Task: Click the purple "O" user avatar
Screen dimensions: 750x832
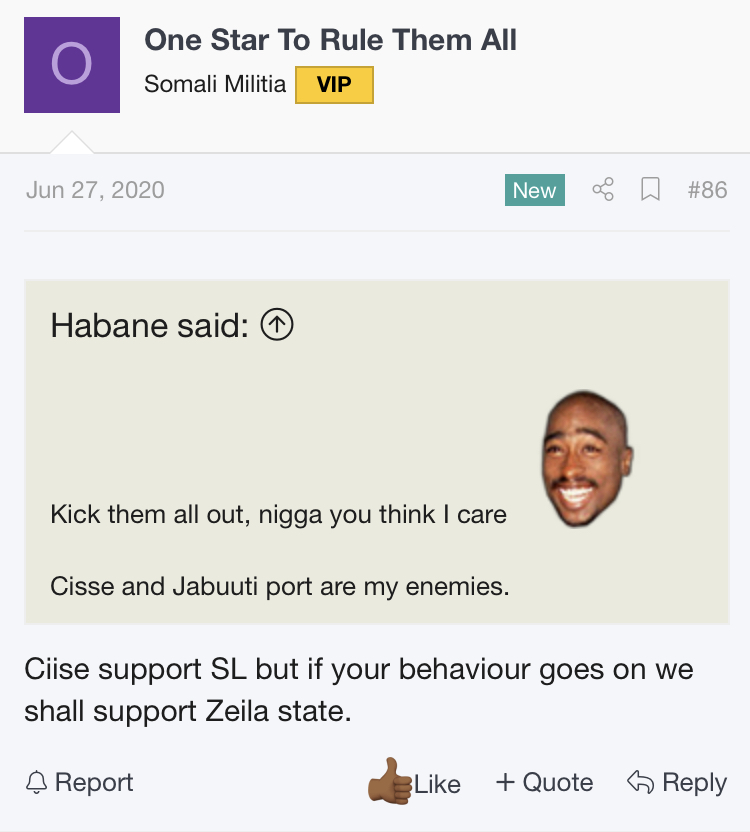Action: click(72, 65)
